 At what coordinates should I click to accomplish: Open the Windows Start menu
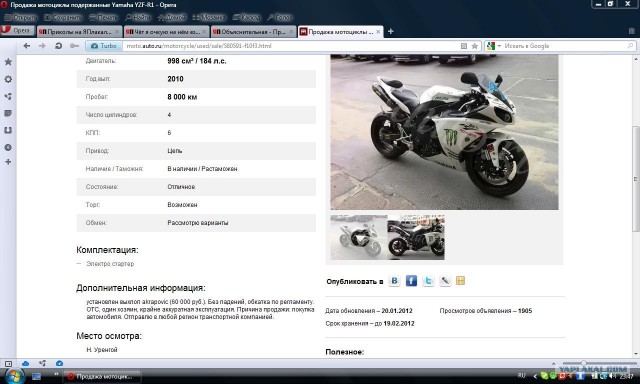pos(14,376)
